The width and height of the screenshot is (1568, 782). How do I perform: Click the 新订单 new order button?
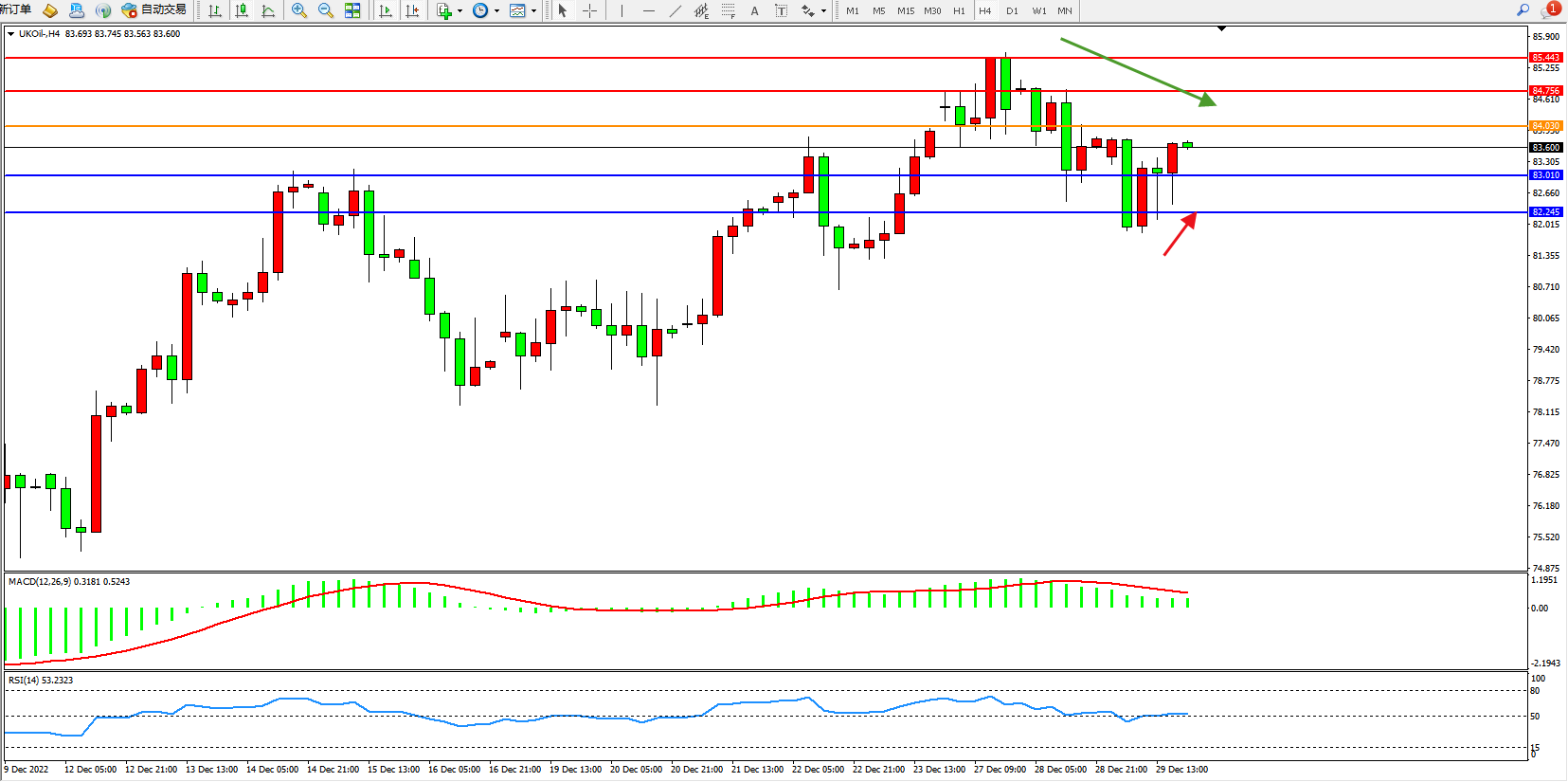click(15, 9)
